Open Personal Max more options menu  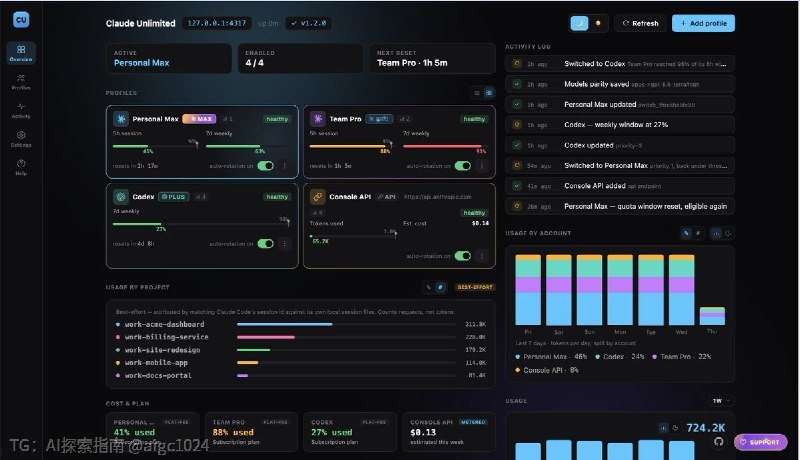click(285, 166)
